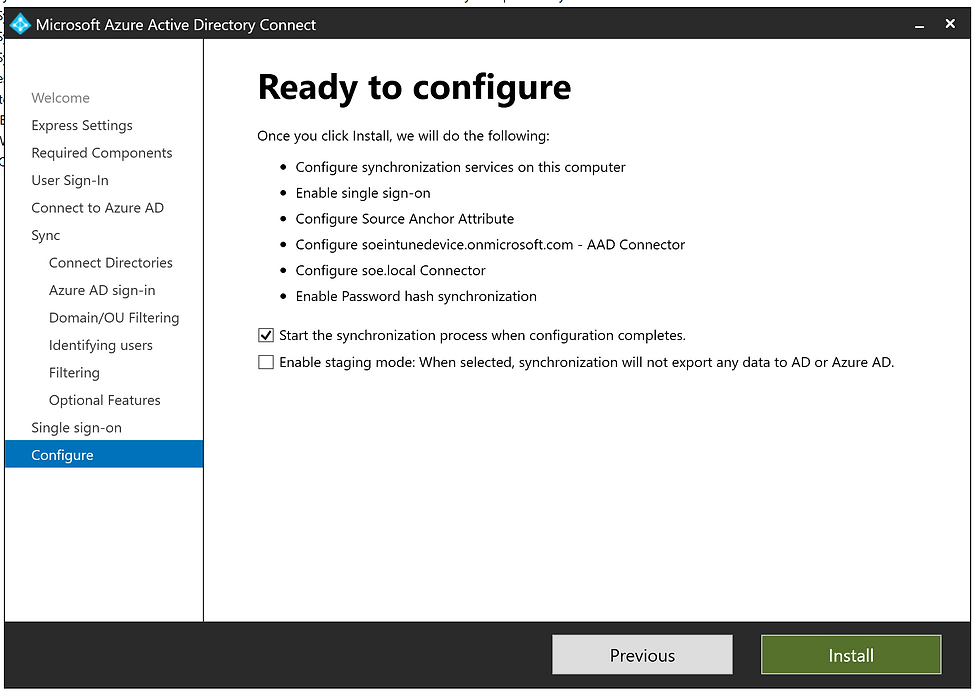The image size is (980, 700).
Task: Open Azure AD sign-in sub-step
Action: point(102,291)
